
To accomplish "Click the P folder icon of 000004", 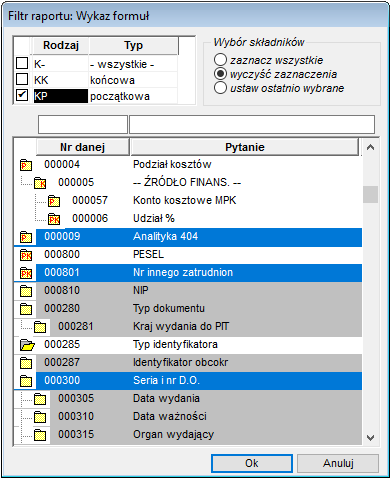I will [26, 165].
